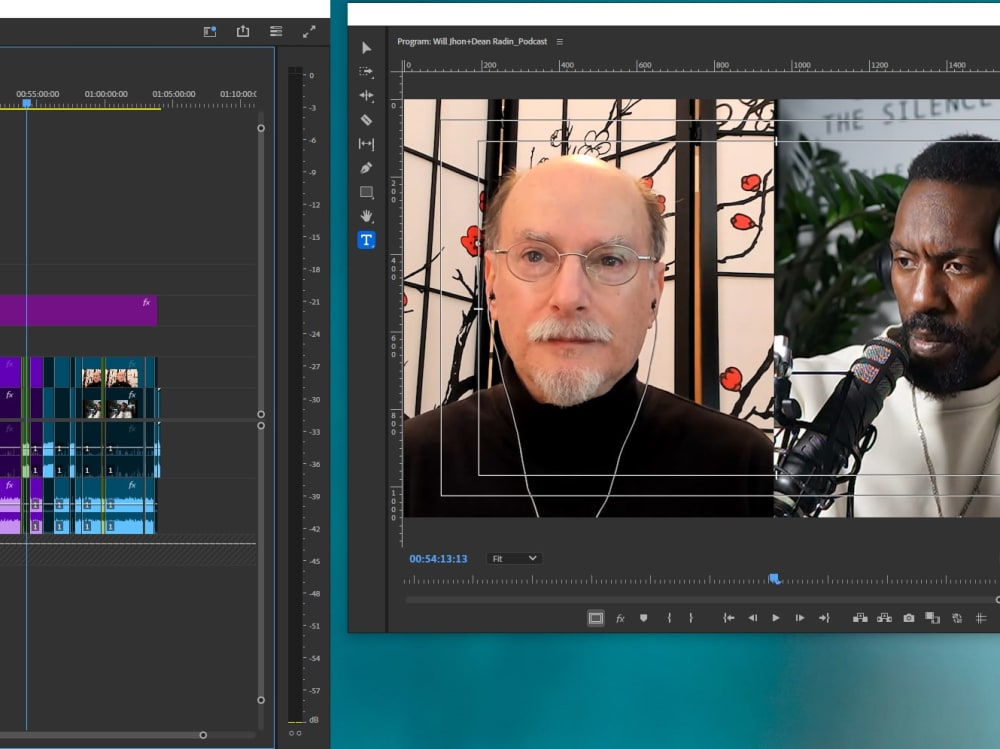Open Quick Export share icon
This screenshot has height=749, width=1000.
click(243, 31)
